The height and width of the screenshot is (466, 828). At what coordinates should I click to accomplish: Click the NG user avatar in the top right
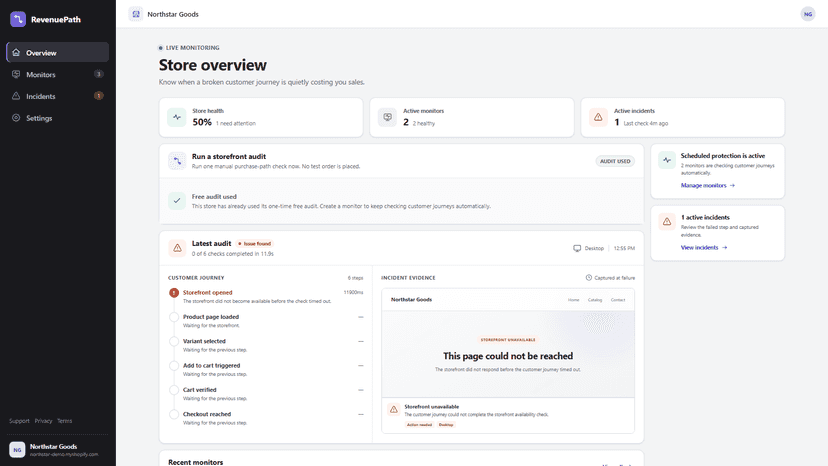(x=808, y=14)
